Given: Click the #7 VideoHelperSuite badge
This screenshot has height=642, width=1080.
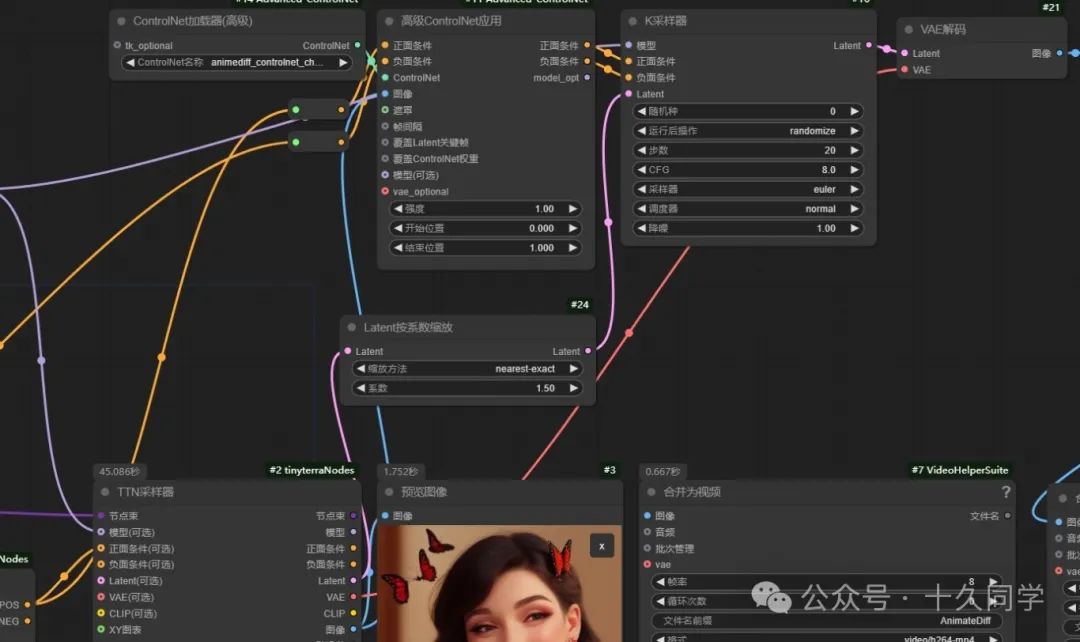Looking at the screenshot, I should tap(959, 470).
